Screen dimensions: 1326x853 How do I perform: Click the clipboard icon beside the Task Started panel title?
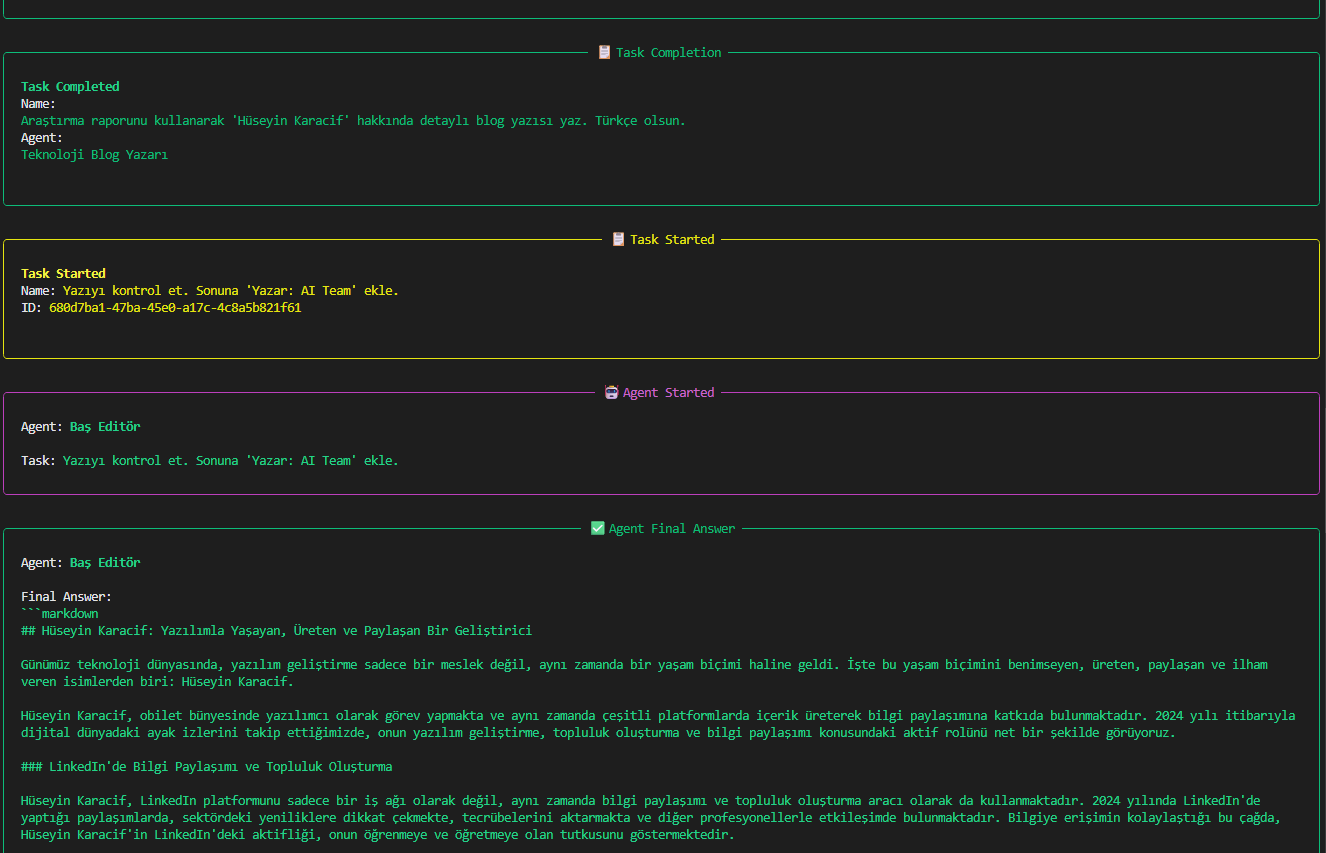point(618,239)
